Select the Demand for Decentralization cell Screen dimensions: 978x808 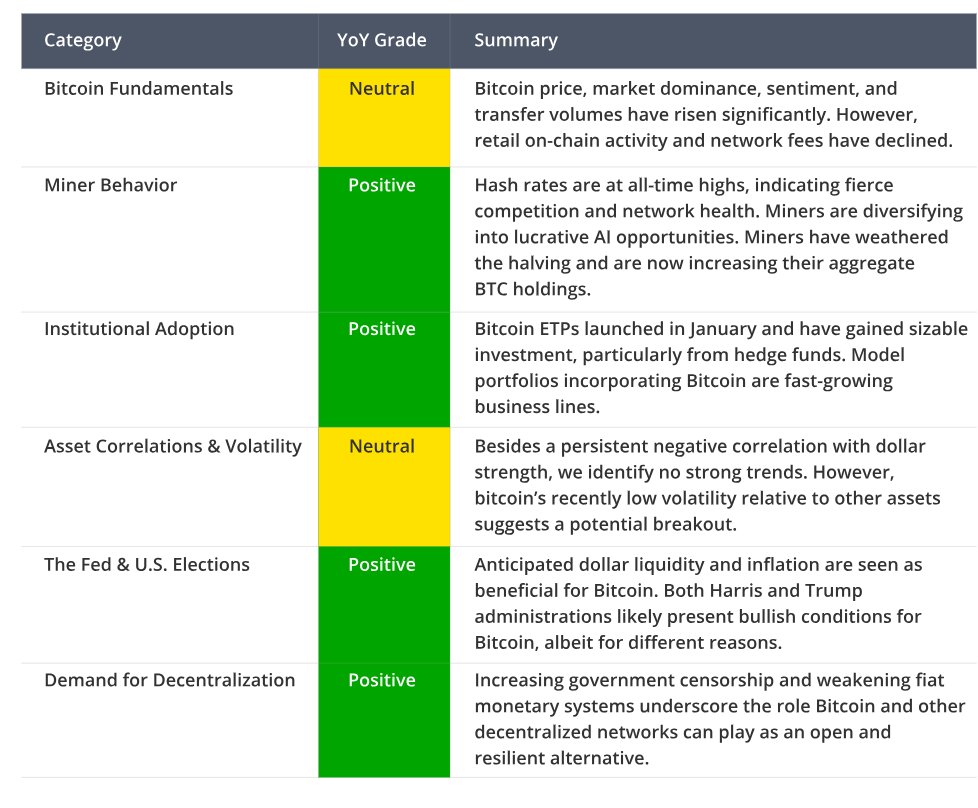coord(170,720)
